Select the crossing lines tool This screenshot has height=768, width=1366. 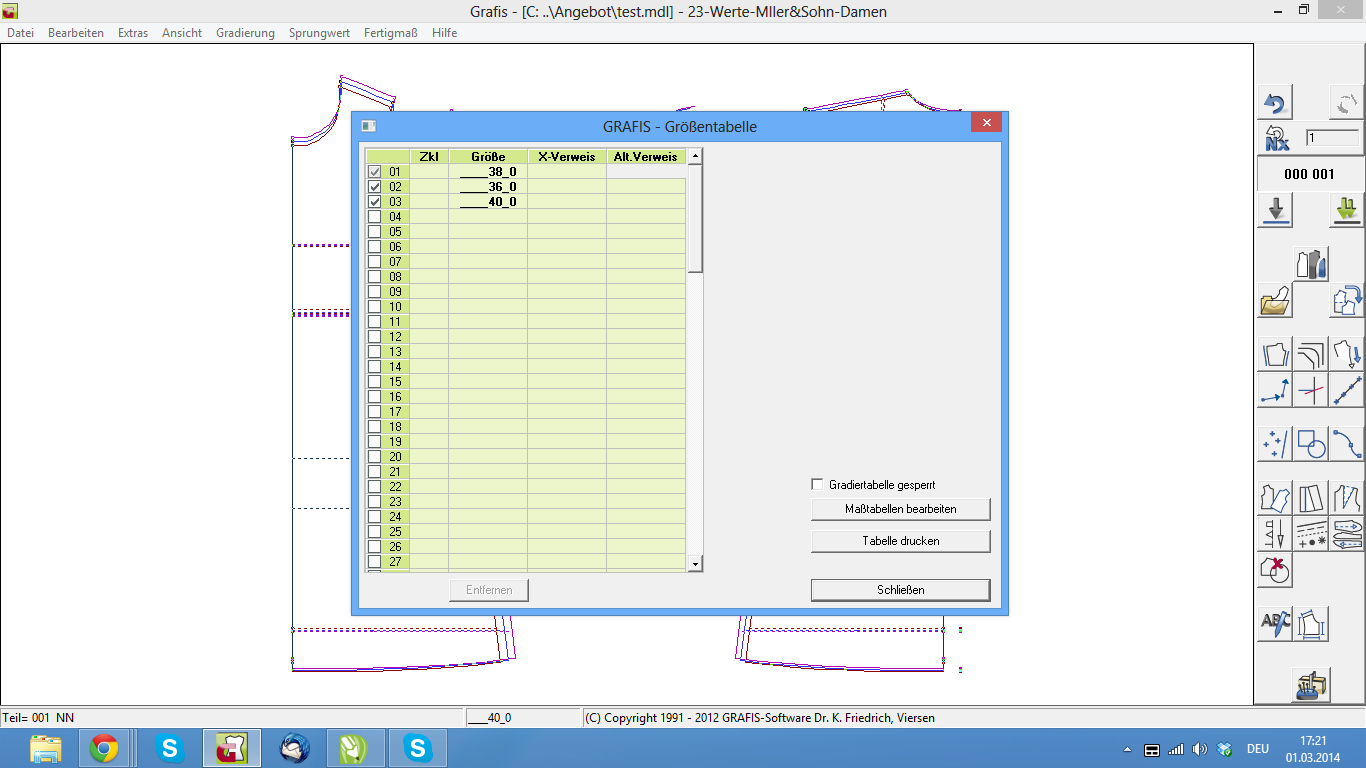(x=1311, y=390)
